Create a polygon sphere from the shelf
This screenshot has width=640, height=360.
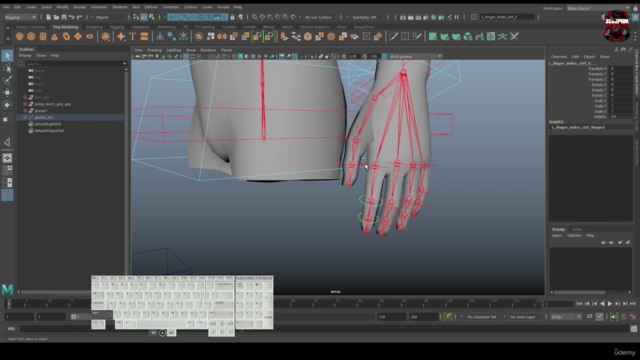click(19, 37)
